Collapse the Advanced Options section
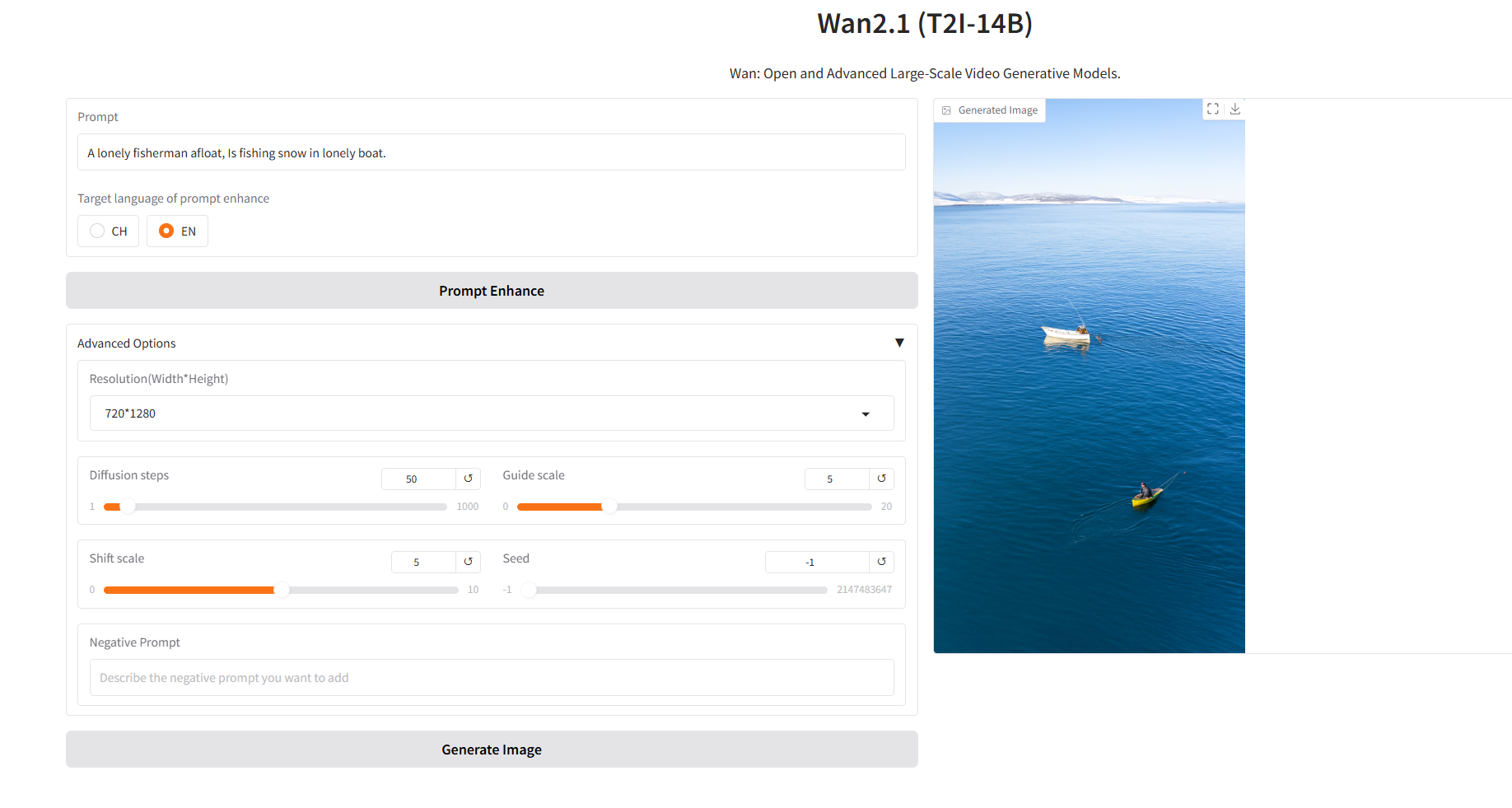Viewport: 1512px width, 808px height. pos(899,343)
